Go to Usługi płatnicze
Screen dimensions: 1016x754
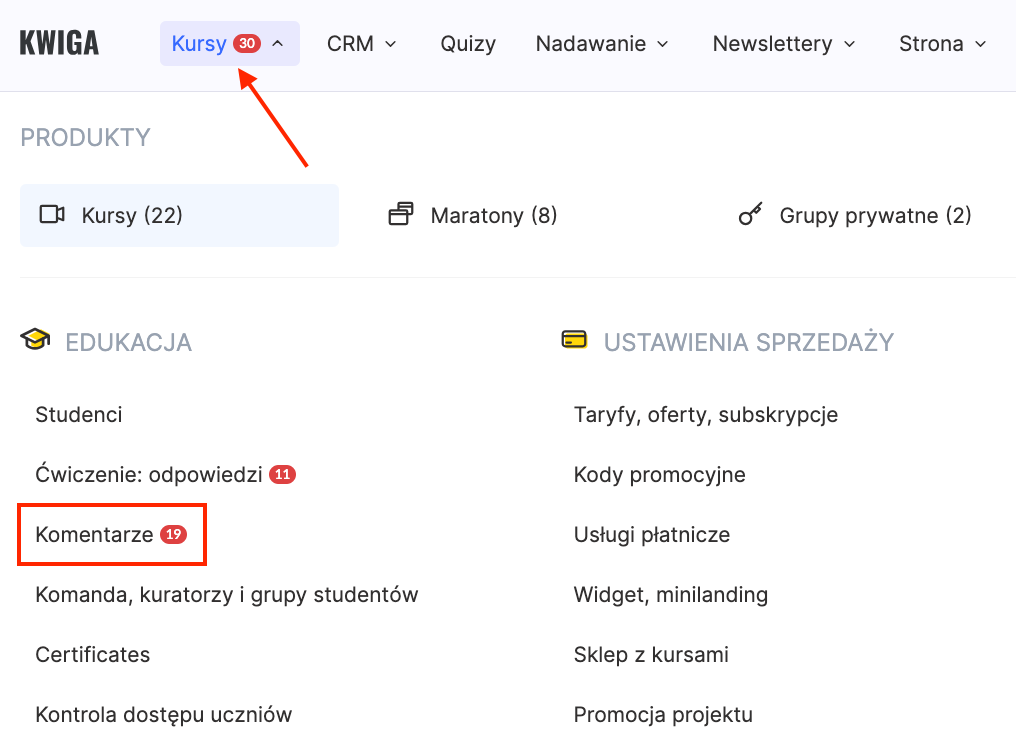[651, 534]
